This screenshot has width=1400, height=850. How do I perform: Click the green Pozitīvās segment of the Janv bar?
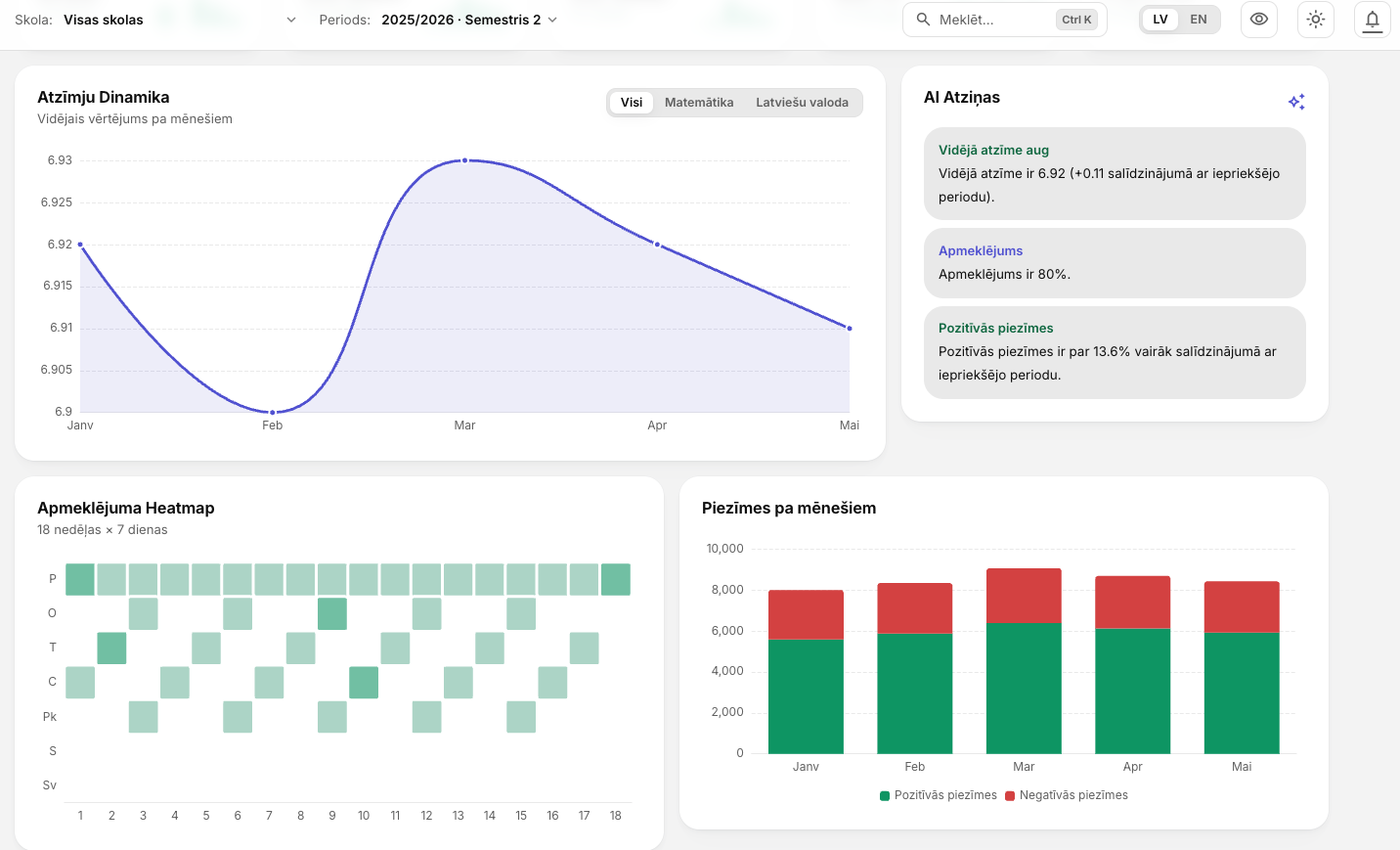pyautogui.click(x=806, y=696)
